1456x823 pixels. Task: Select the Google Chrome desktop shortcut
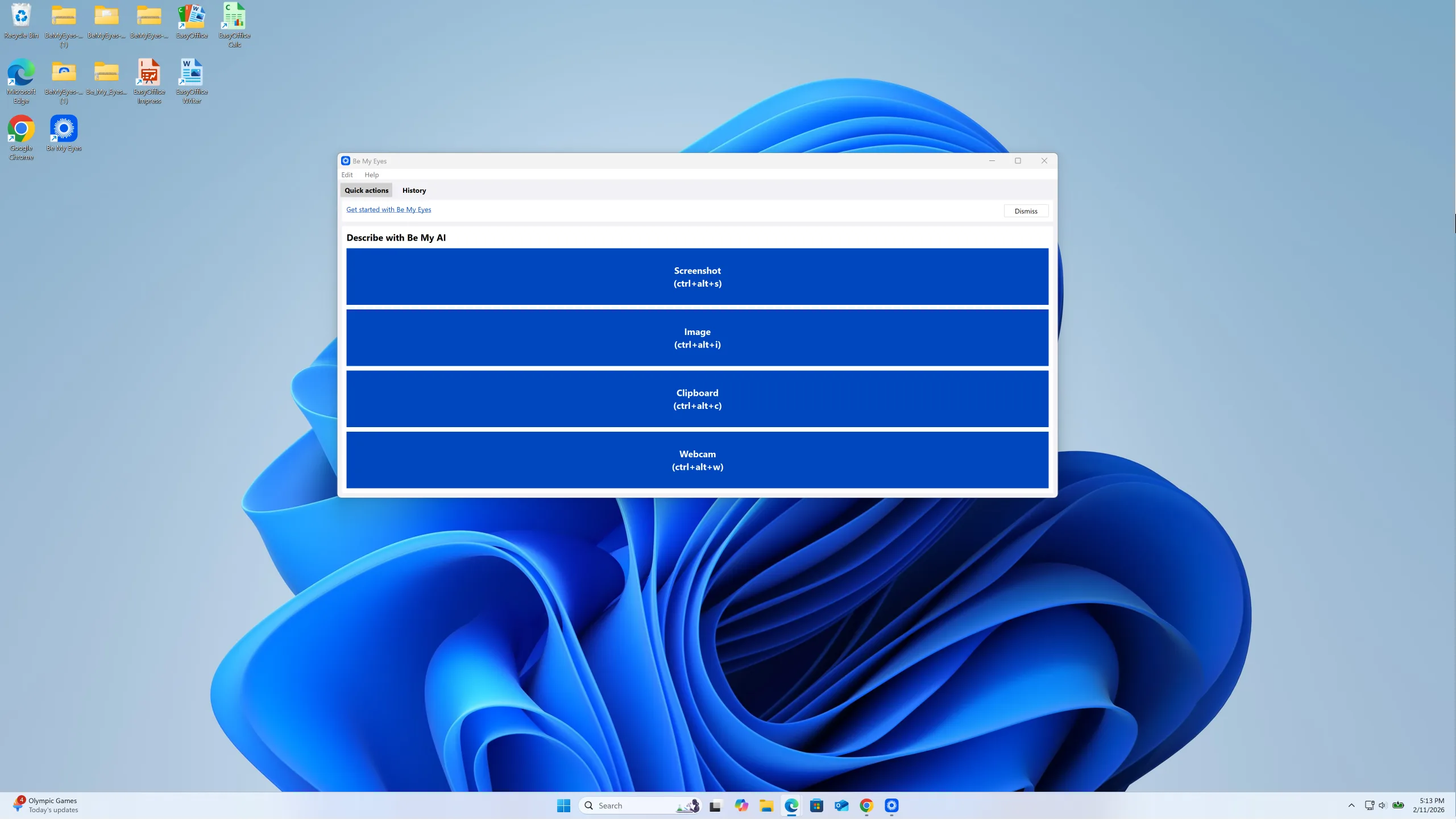(21, 138)
